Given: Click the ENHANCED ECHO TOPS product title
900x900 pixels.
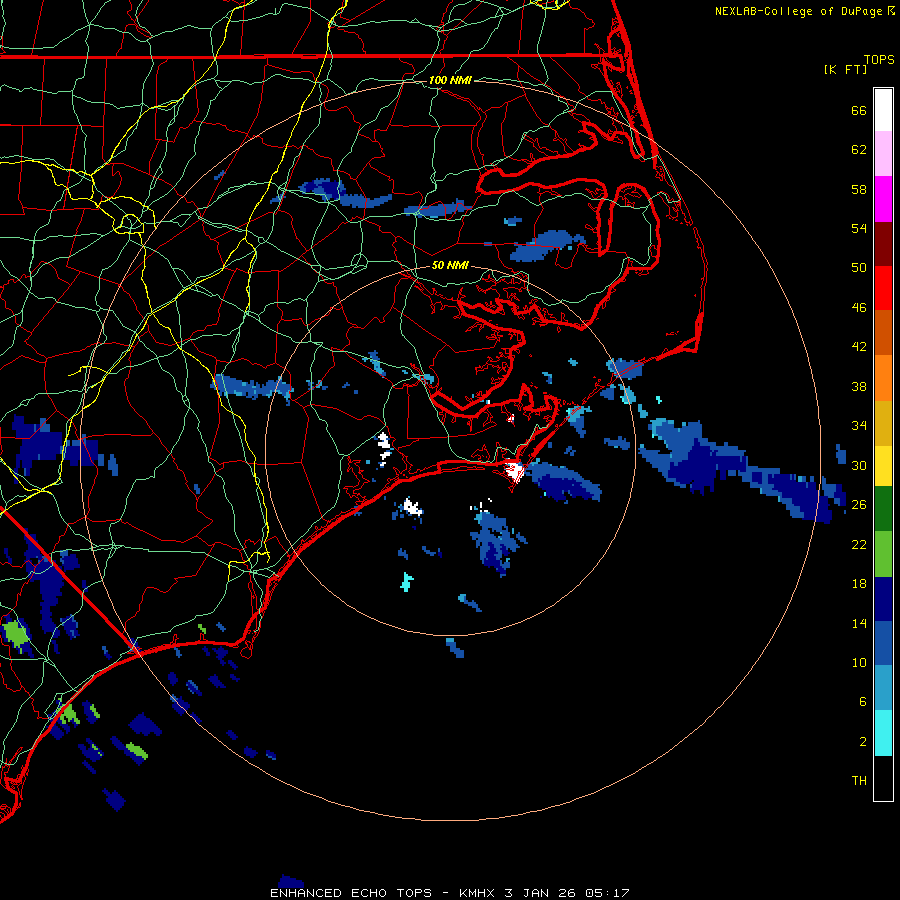Looking at the screenshot, I should 351,893.
